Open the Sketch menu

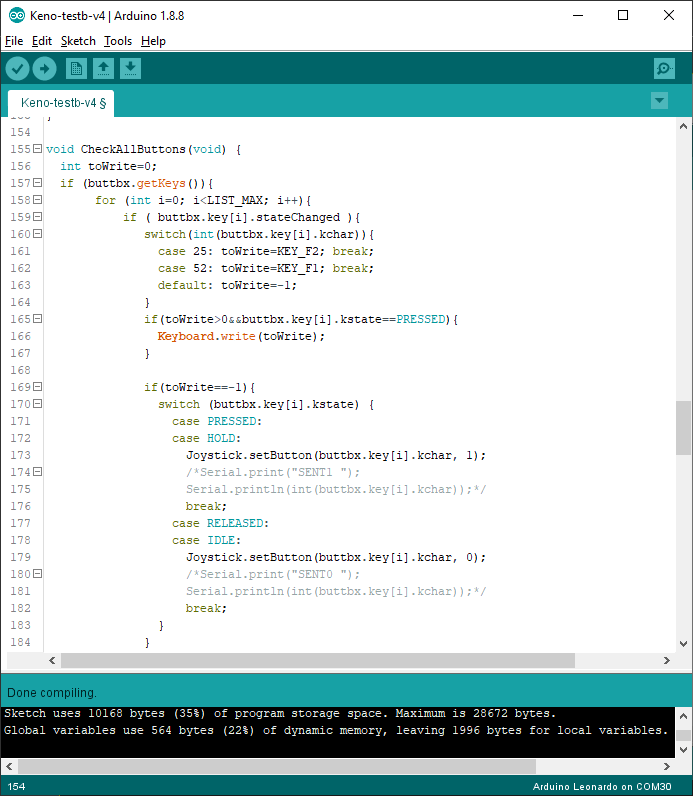coord(78,41)
